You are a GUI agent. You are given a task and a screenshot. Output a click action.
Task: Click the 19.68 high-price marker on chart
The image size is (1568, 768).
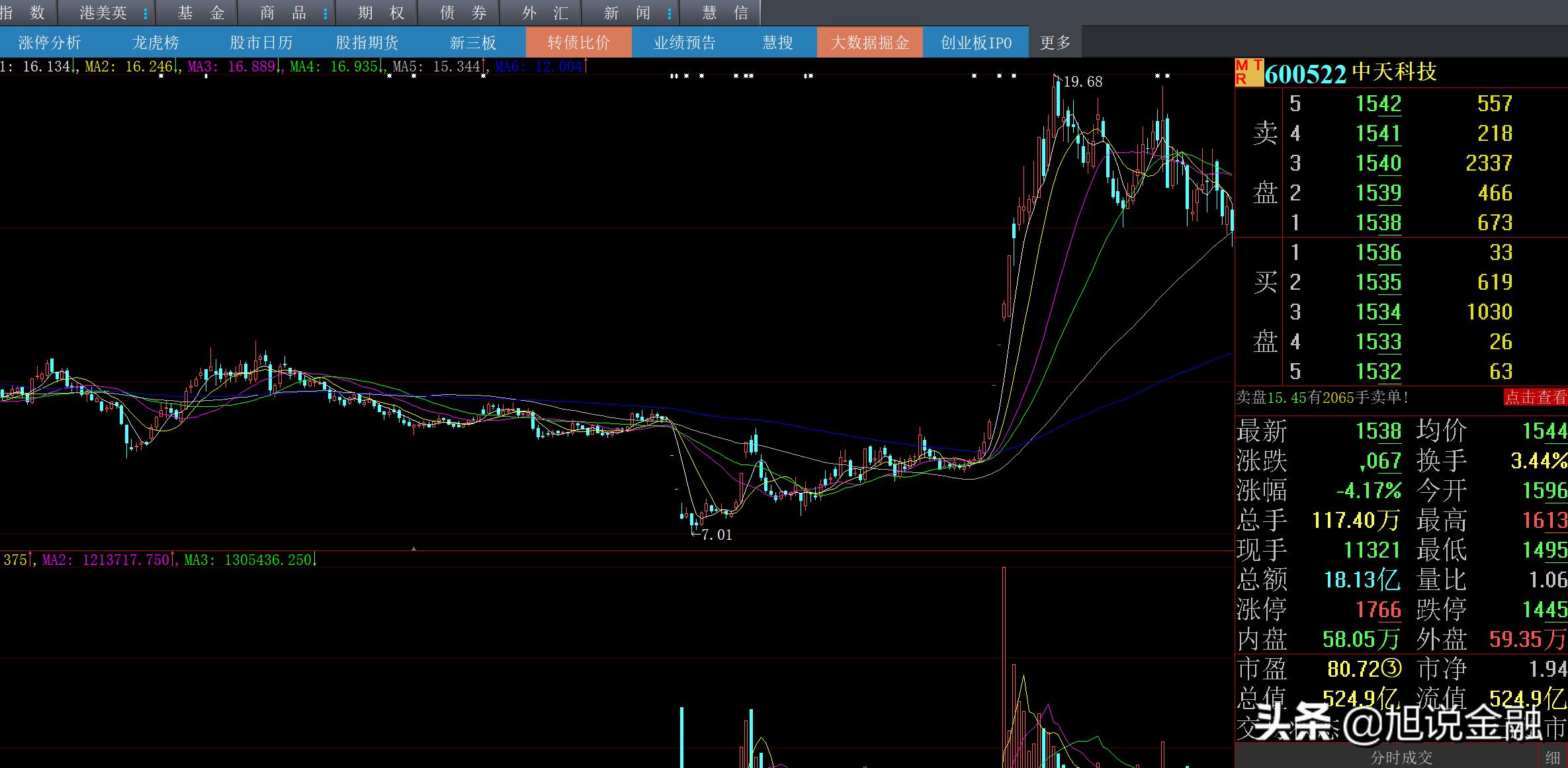click(1082, 82)
